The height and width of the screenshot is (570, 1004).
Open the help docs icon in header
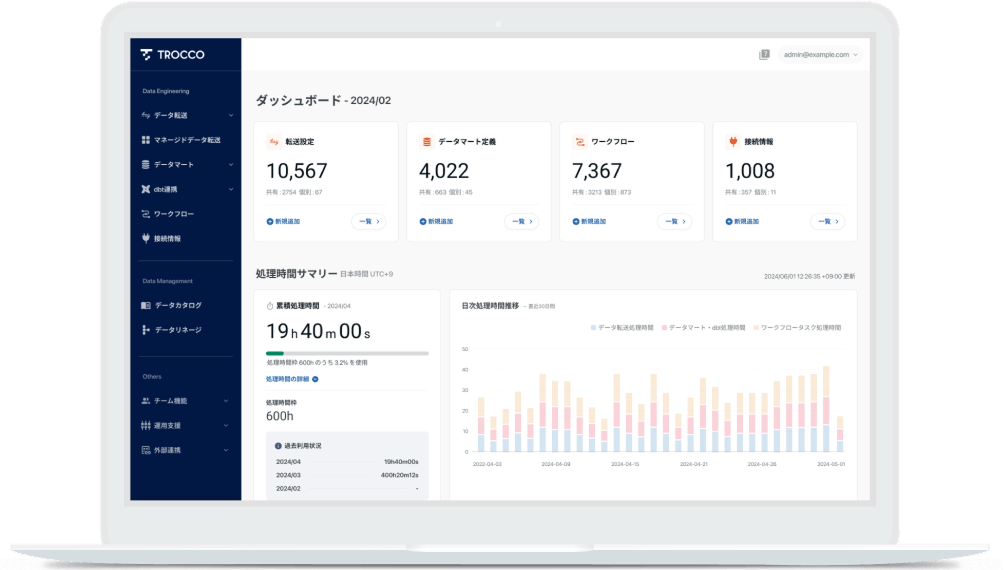pyautogui.click(x=764, y=55)
